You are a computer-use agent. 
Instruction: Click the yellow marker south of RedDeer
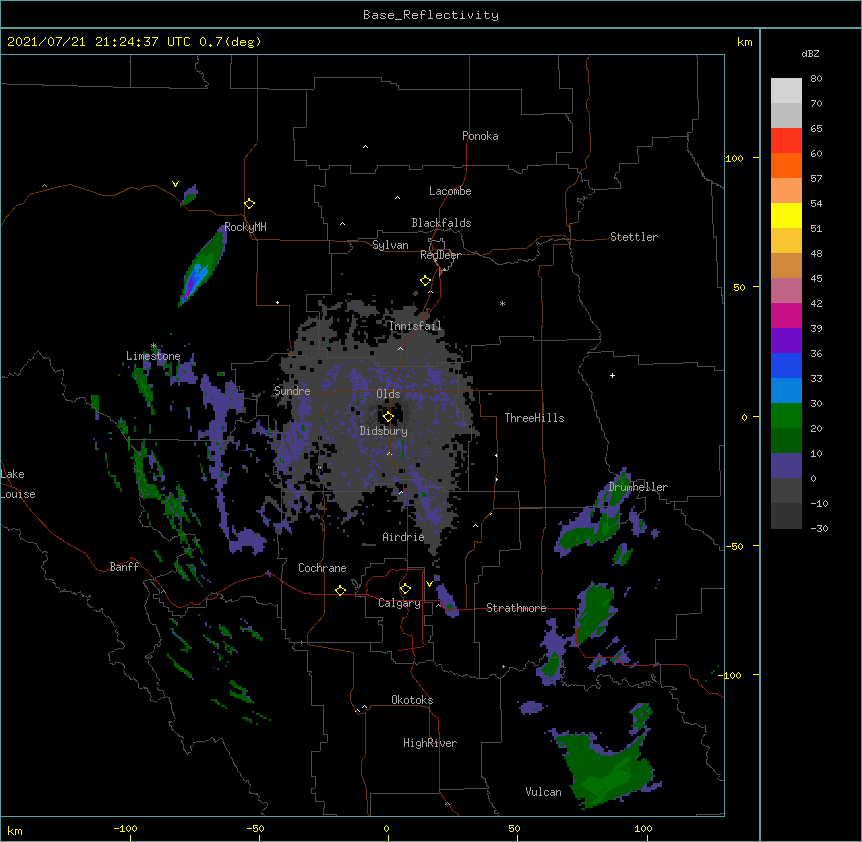(x=425, y=281)
